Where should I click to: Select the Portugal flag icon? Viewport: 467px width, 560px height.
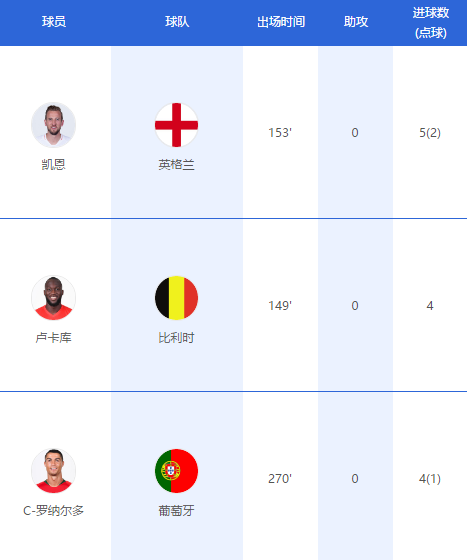coord(176,471)
